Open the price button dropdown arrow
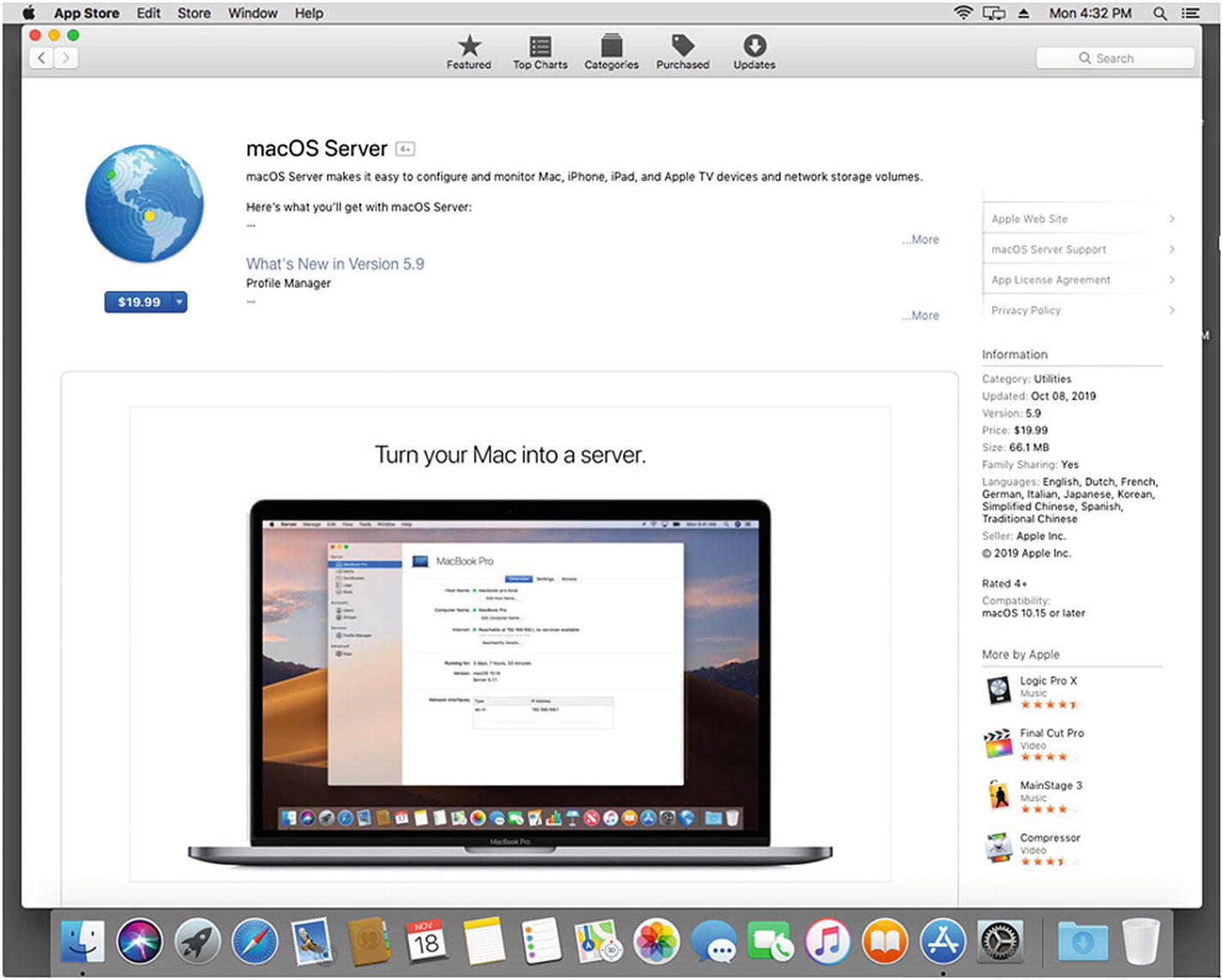1223x980 pixels. click(179, 302)
